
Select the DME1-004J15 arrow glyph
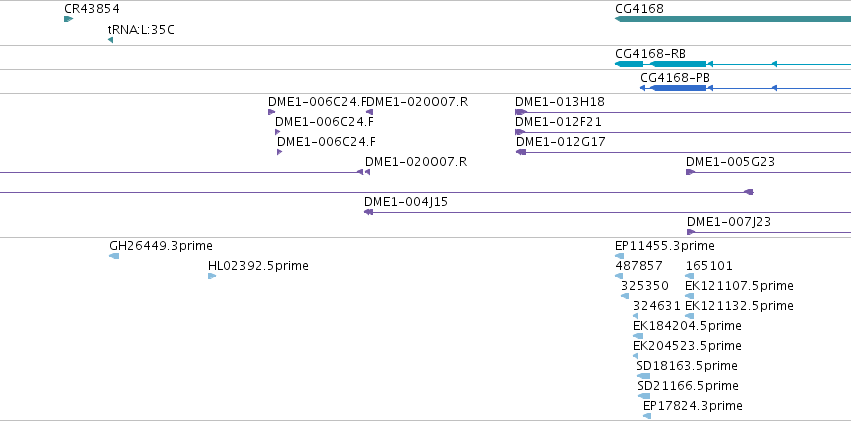(x=369, y=212)
